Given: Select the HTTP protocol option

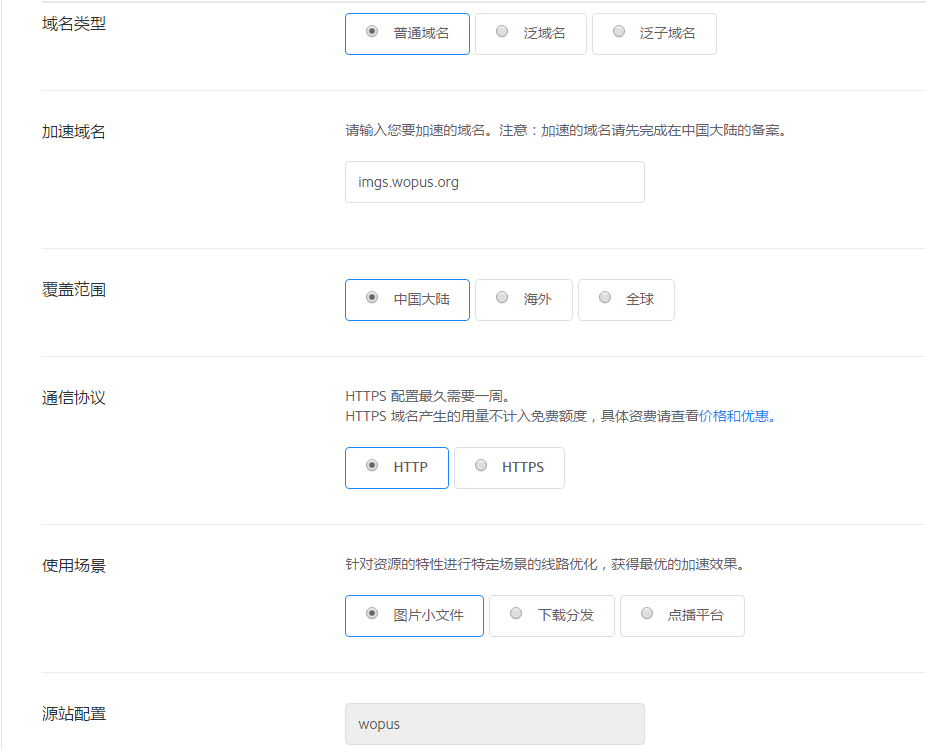Looking at the screenshot, I should (x=397, y=467).
